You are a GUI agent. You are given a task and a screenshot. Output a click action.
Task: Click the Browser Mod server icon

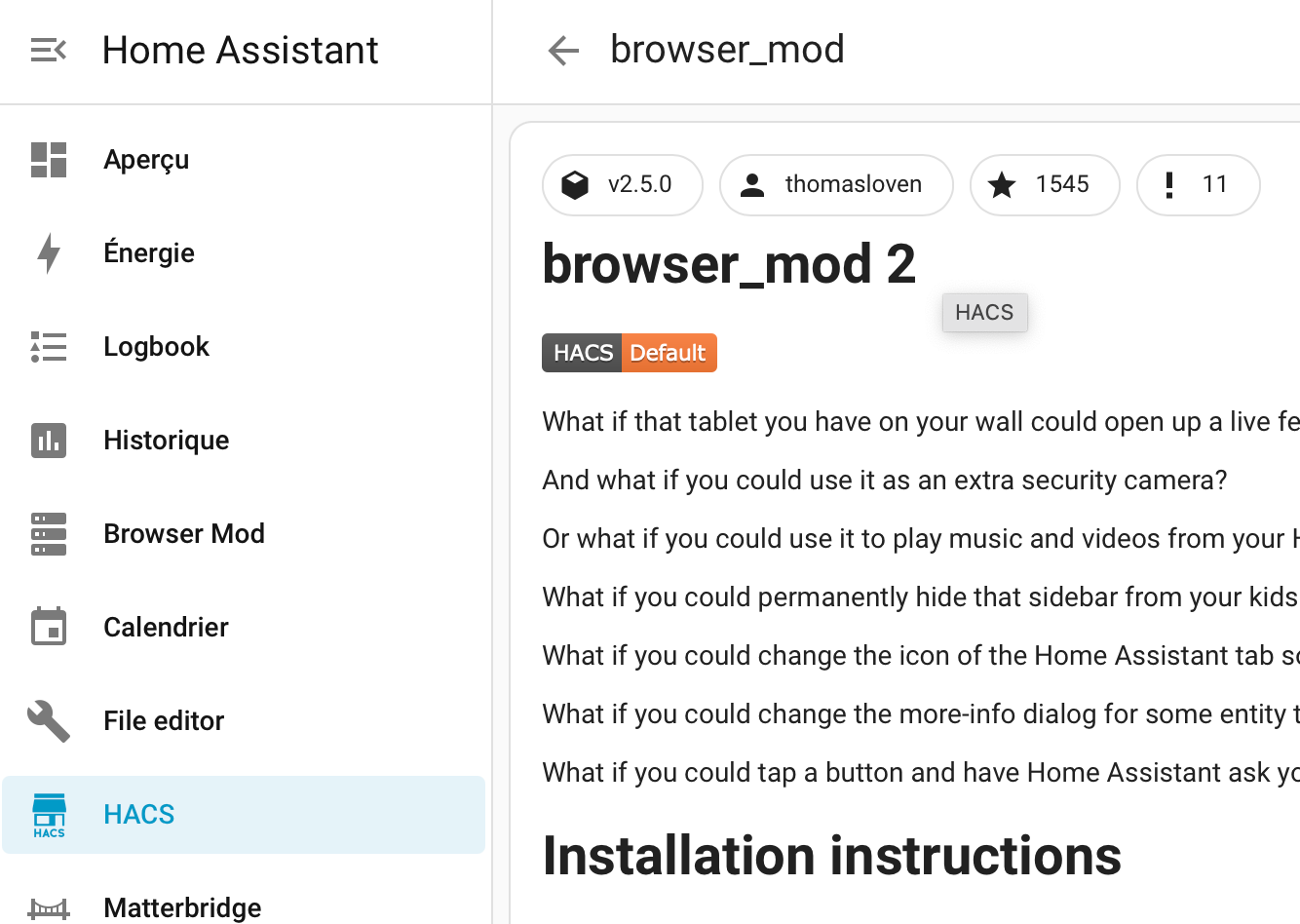(48, 534)
